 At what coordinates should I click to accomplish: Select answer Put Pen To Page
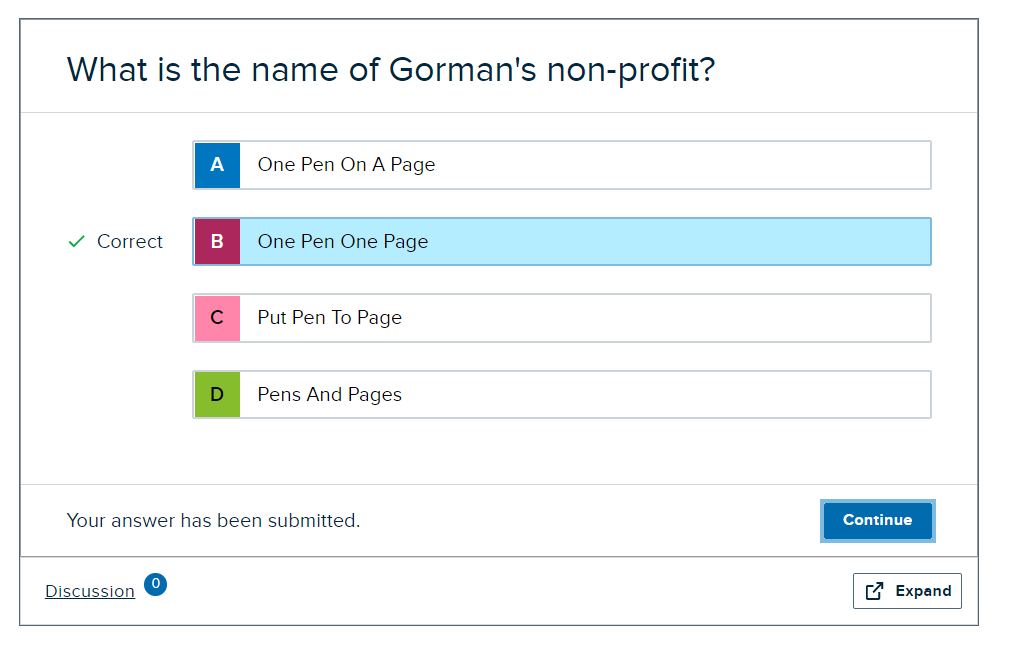click(x=330, y=318)
